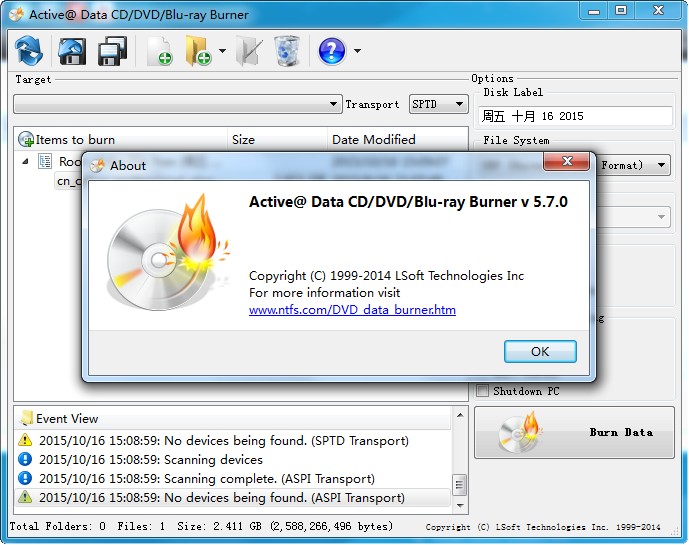689x545 pixels.
Task: Click the recycle bin delete icon
Action: coord(286,50)
